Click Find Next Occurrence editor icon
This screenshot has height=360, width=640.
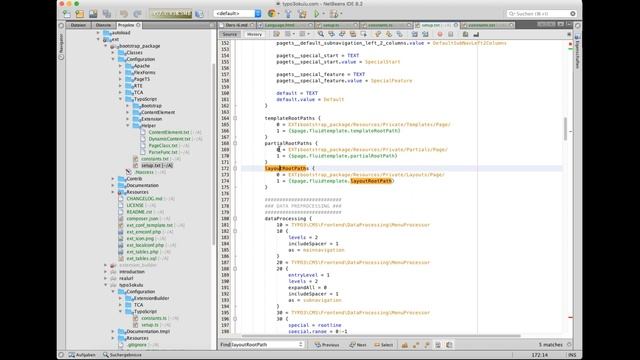pyautogui.click(x=342, y=34)
